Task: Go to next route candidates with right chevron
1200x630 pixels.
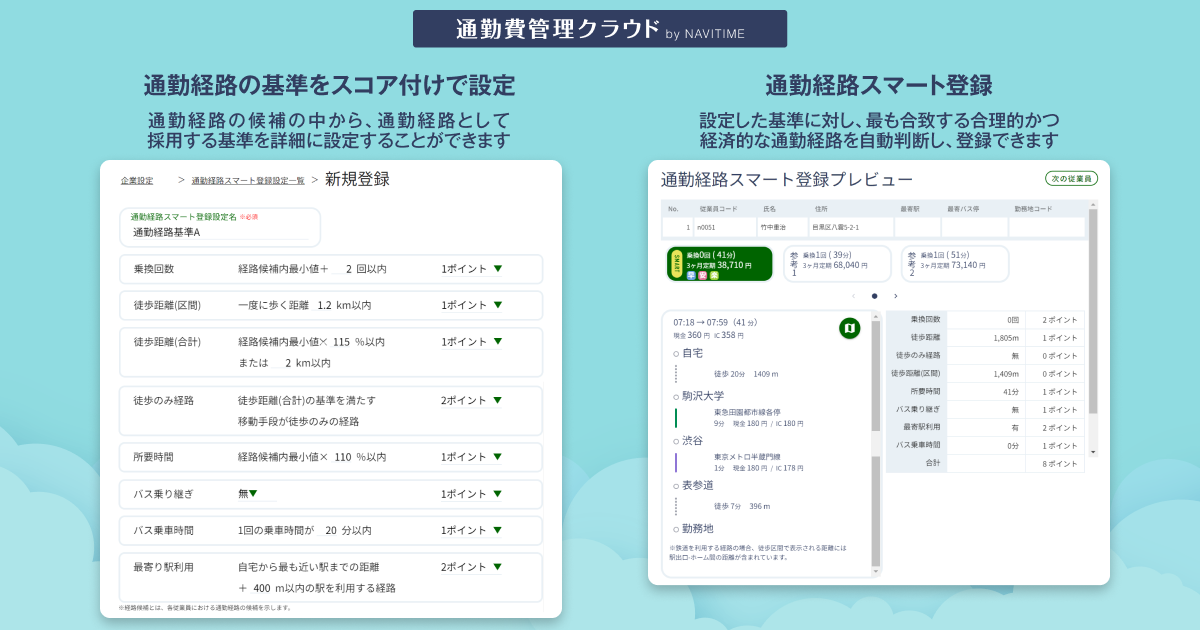Action: tap(895, 296)
